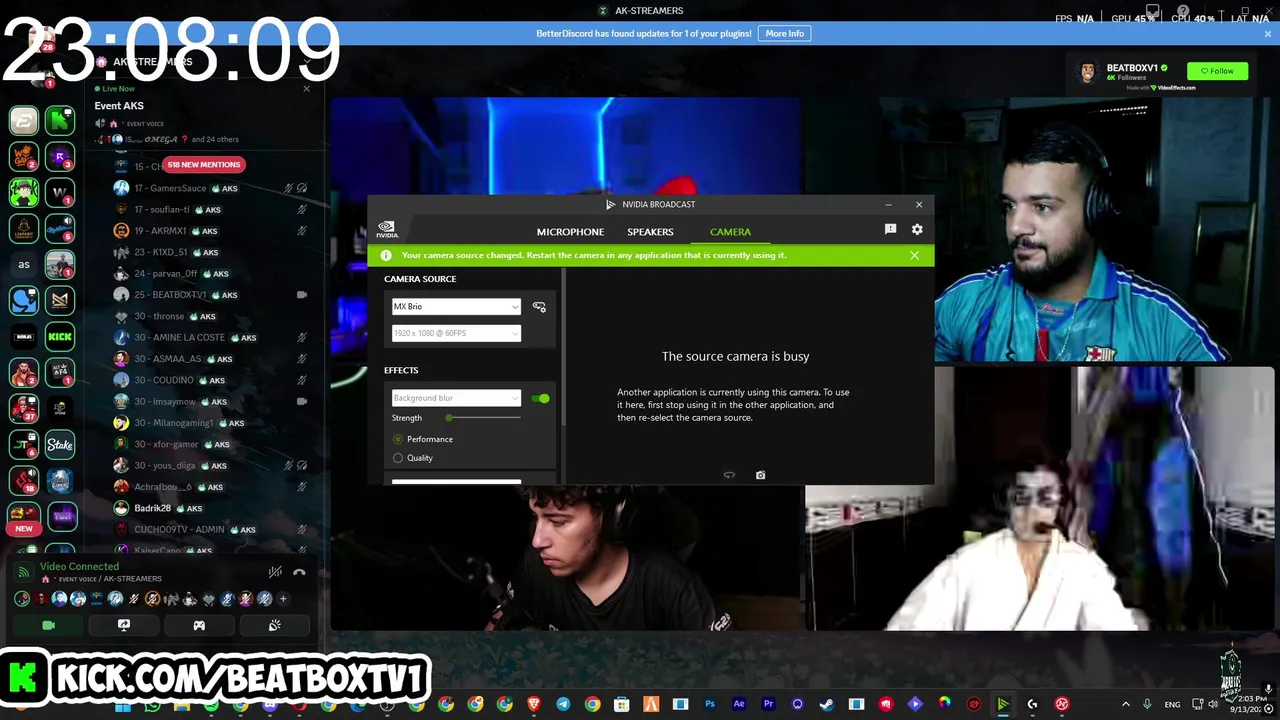
Task: Open Premiere Pro from the taskbar
Action: coord(768,704)
